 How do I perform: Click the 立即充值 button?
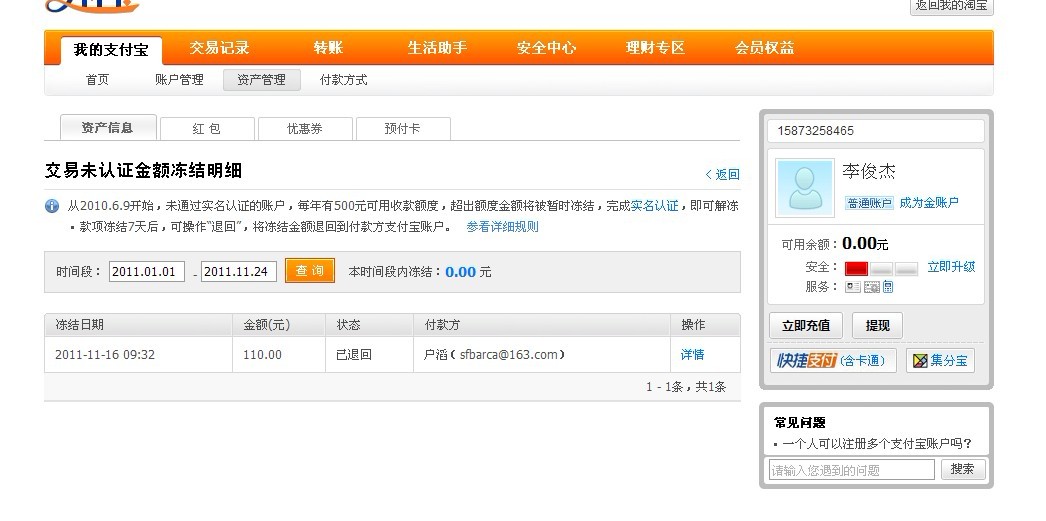[x=805, y=326]
